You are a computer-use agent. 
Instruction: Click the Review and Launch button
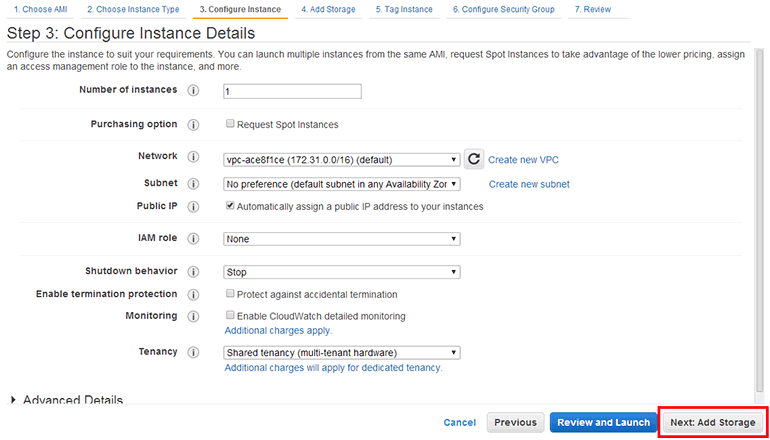603,422
